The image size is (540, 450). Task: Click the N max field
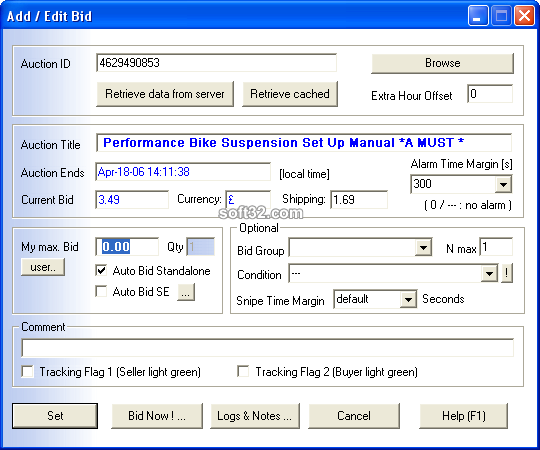tap(496, 247)
